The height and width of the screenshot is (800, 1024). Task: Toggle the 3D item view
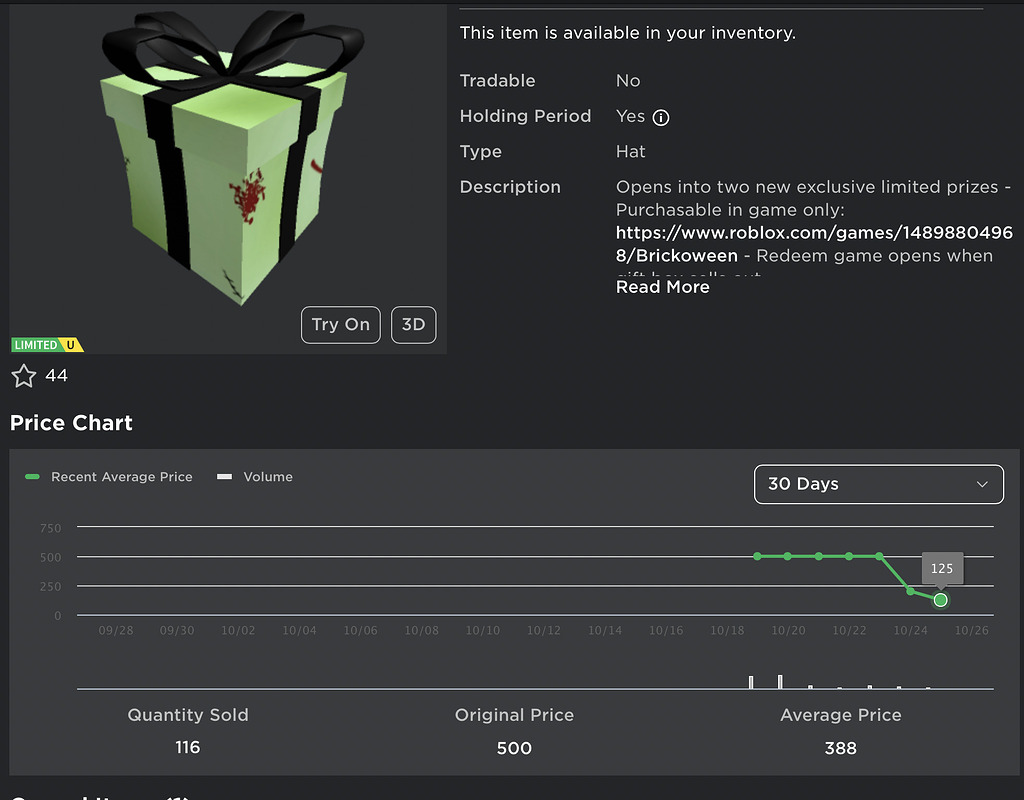413,325
